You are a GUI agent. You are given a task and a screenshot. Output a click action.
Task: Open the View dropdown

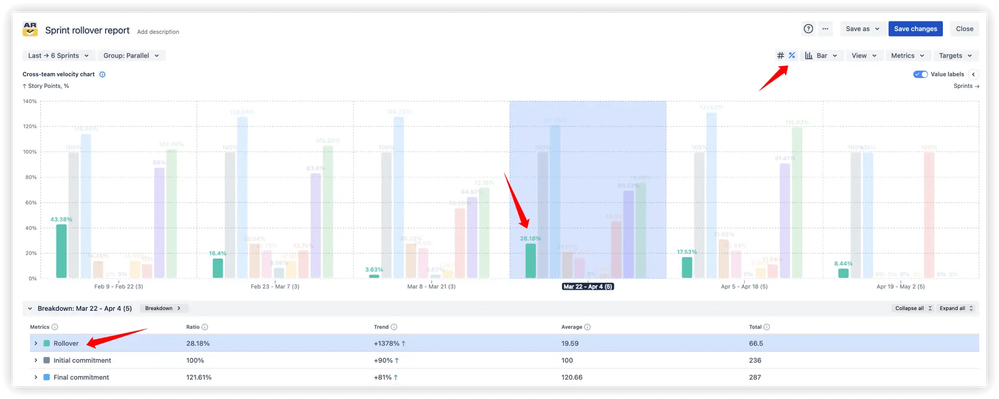point(865,55)
